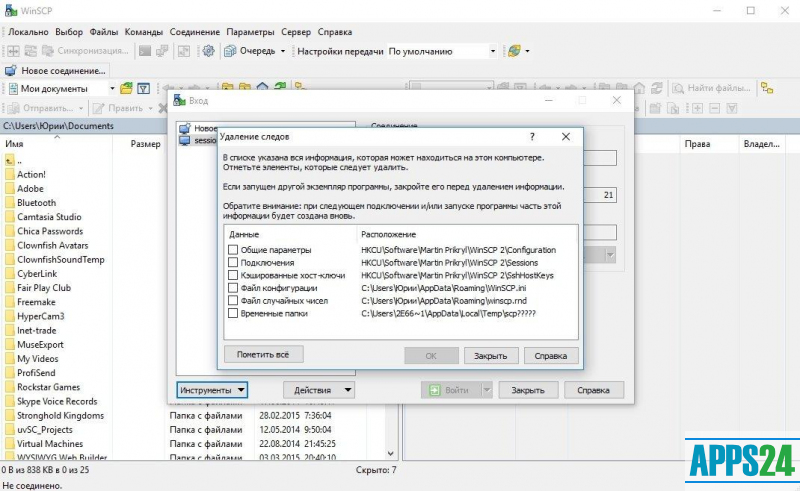Open the dropdown arrow beside the globe icon
Screen dimensions: 800x491
click(x=528, y=51)
